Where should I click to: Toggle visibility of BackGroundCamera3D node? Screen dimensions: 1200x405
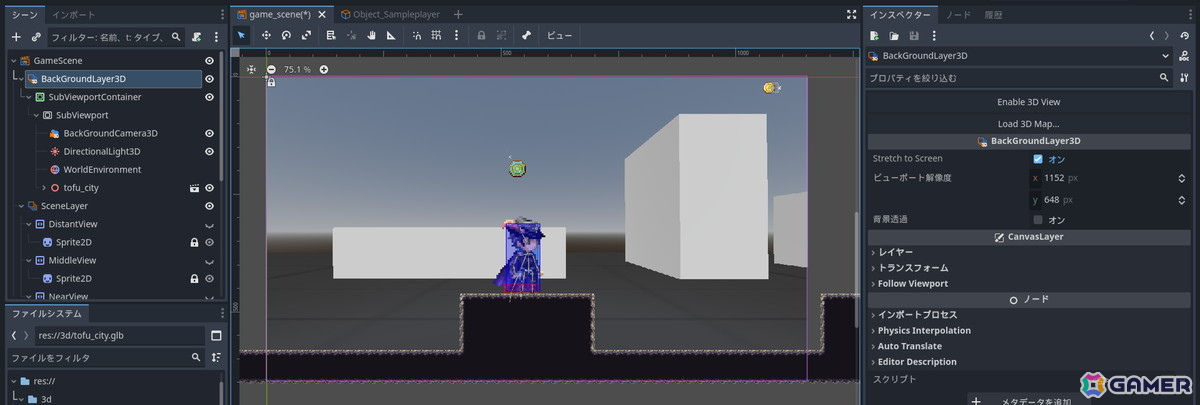point(210,133)
